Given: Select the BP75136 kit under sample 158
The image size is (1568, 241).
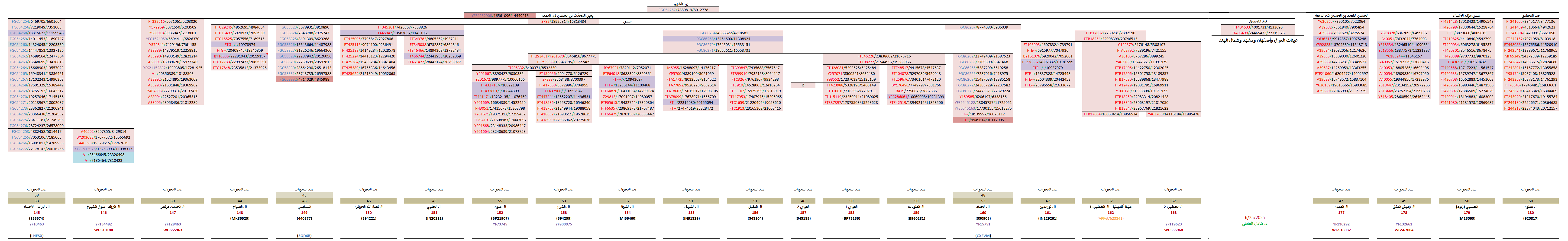Looking at the screenshot, I should pyautogui.click(x=851, y=219).
